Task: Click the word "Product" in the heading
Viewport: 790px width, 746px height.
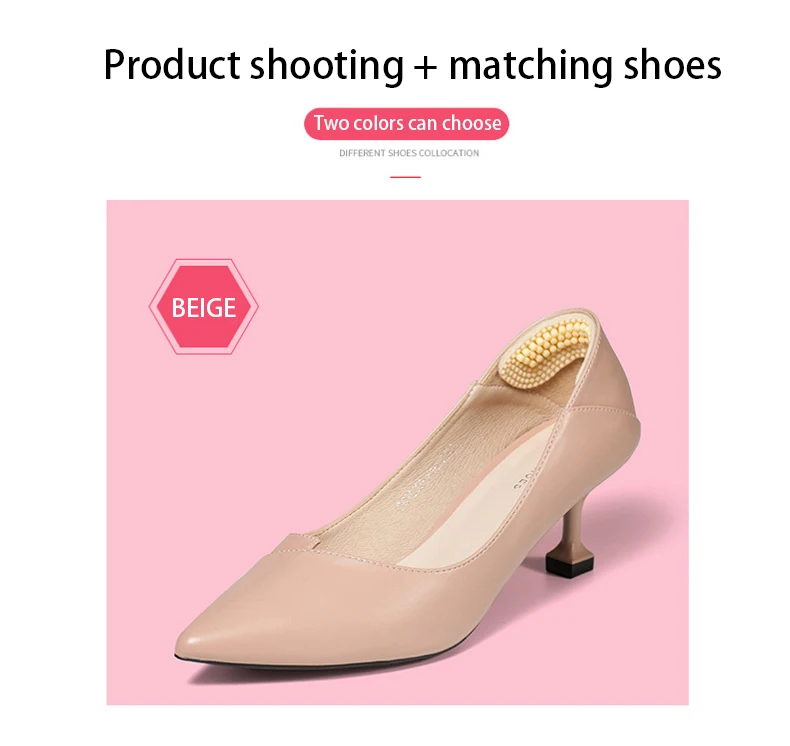Action: click(172, 65)
